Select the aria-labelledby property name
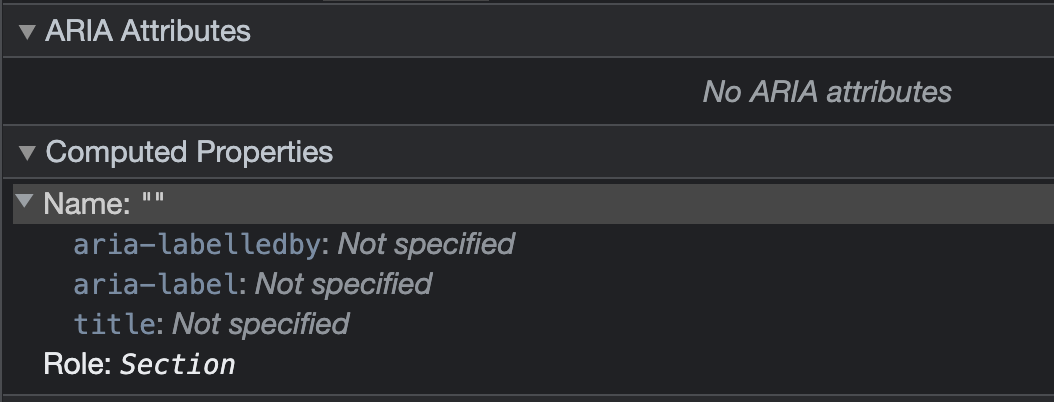 (197, 245)
